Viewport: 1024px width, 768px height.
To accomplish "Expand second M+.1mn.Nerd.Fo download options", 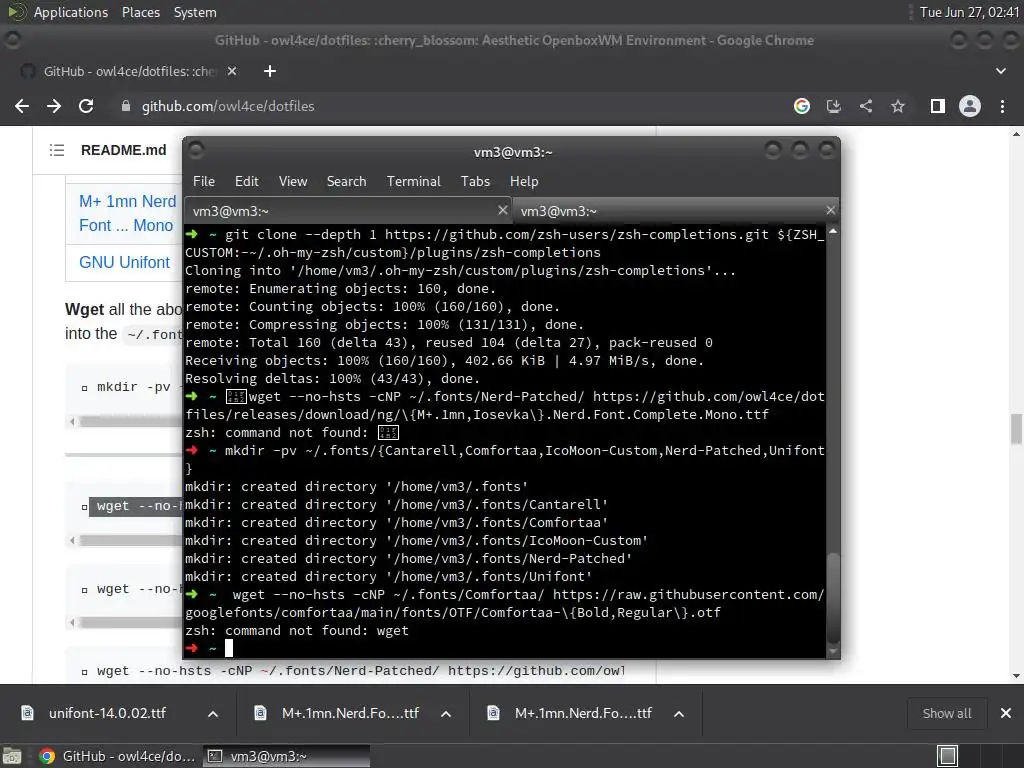I will [x=679, y=714].
